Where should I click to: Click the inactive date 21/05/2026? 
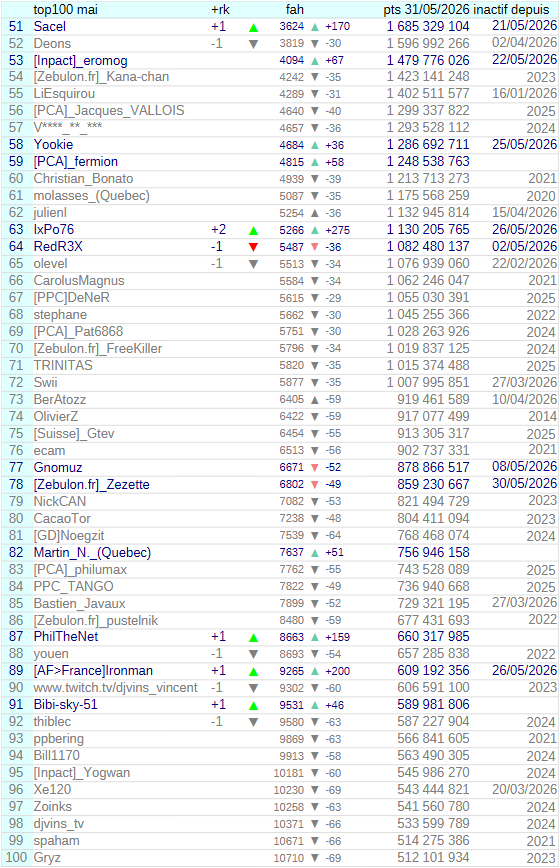[525, 25]
